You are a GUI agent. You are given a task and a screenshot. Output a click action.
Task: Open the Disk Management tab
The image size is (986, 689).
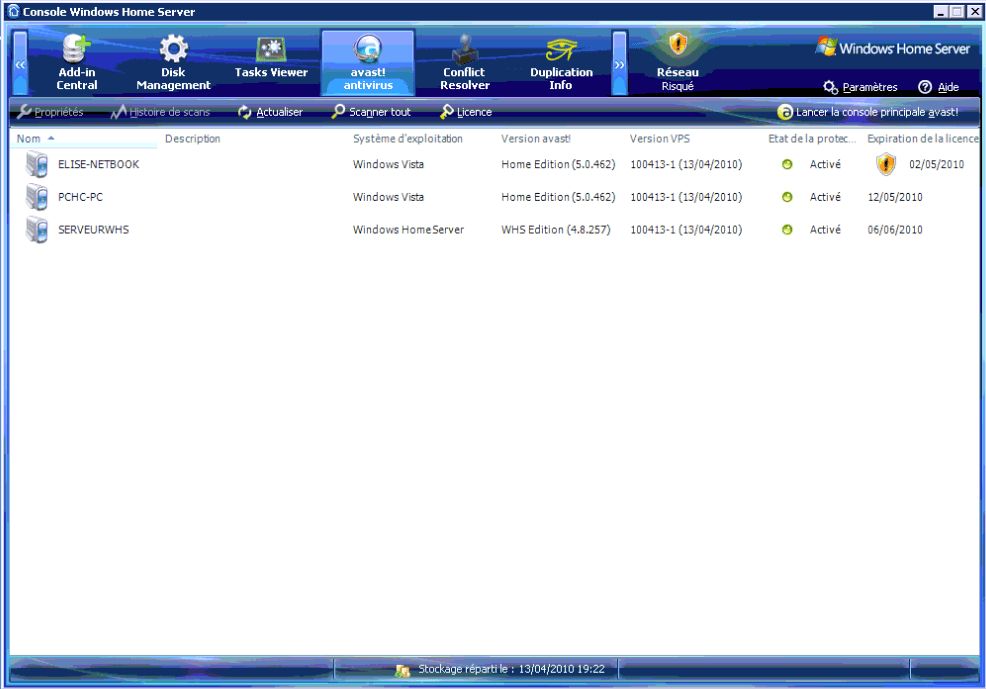173,63
